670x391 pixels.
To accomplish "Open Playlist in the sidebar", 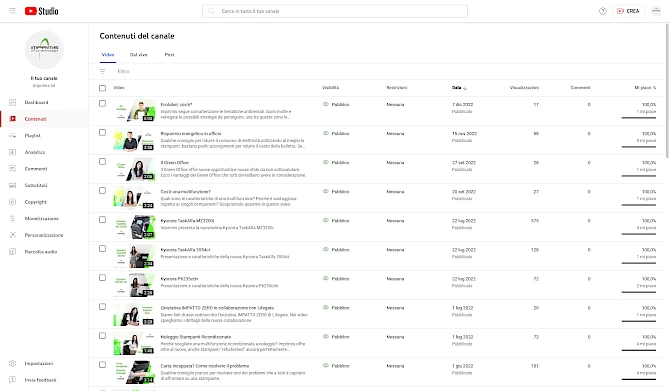I will (44, 136).
